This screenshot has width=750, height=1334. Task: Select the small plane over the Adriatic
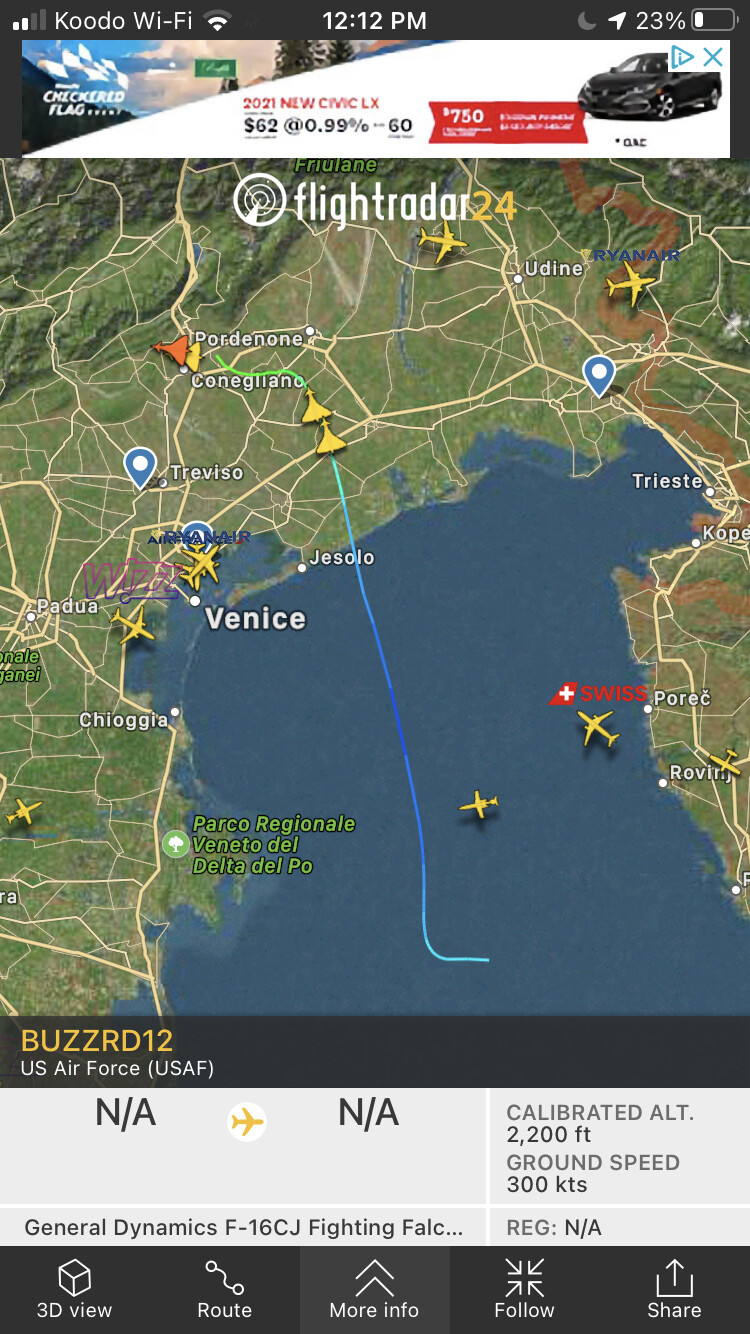479,804
